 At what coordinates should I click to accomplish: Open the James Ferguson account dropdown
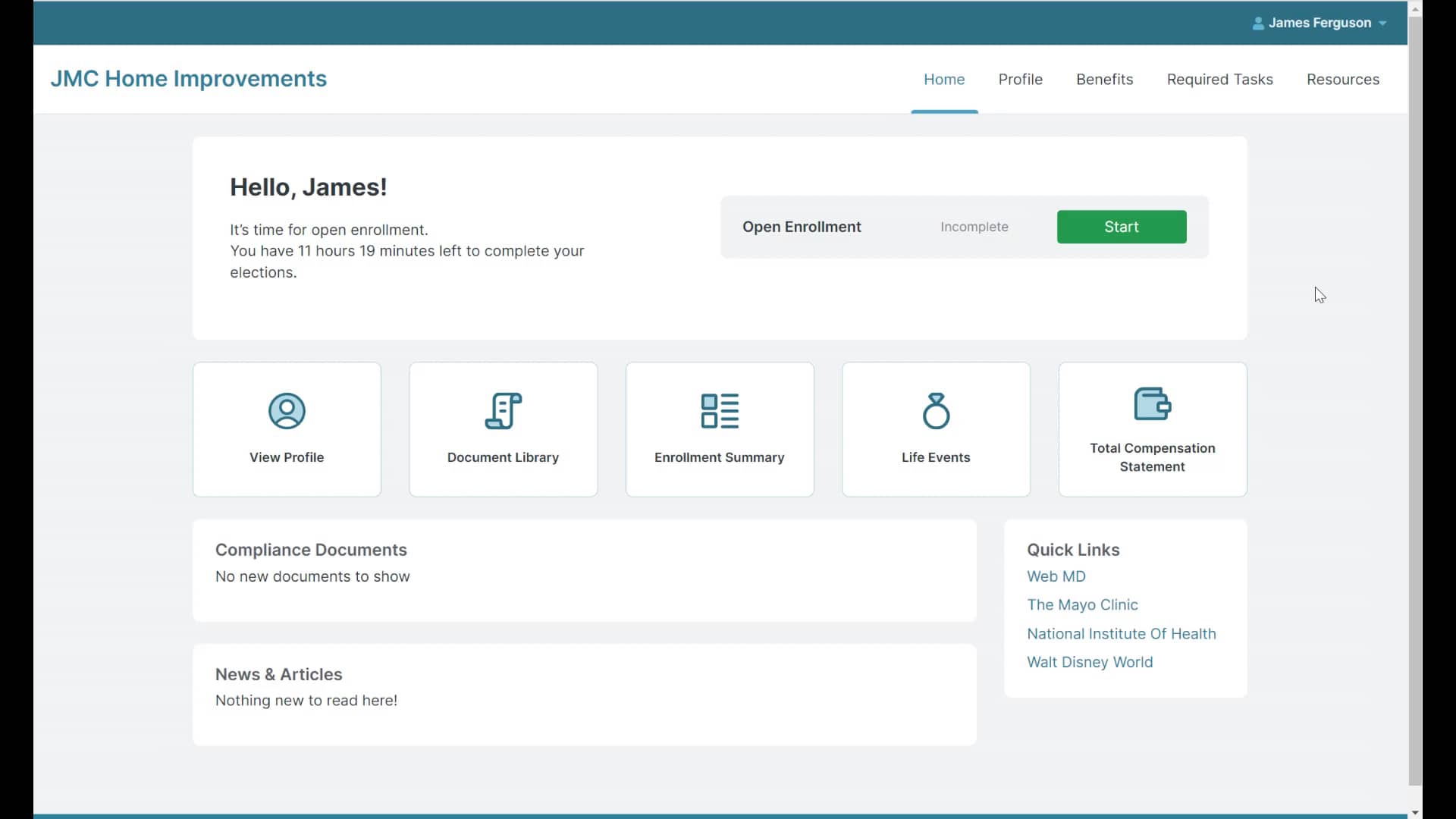1319,22
